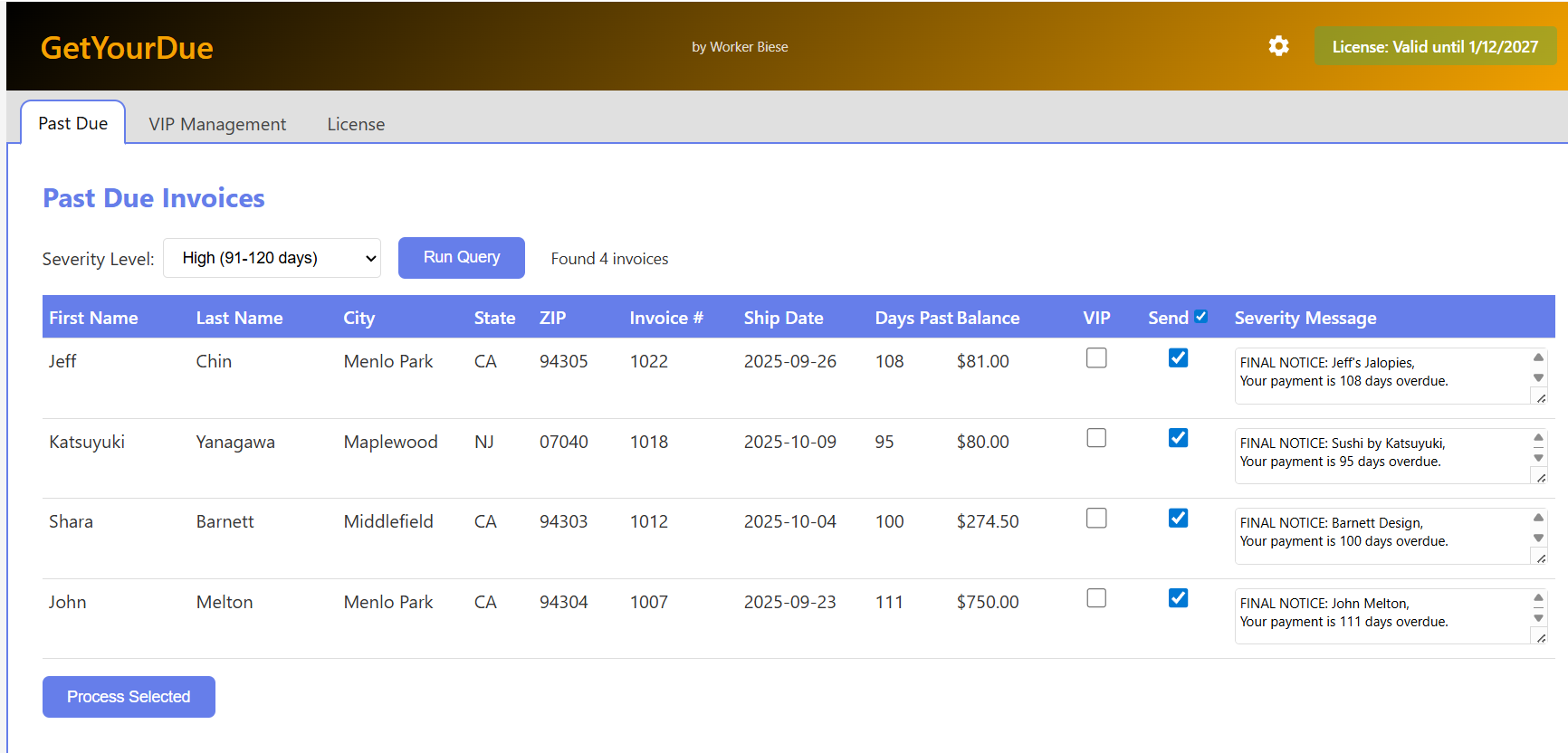The height and width of the screenshot is (753, 1568).
Task: Uncheck Send for Shara Barnett
Action: 1178,518
